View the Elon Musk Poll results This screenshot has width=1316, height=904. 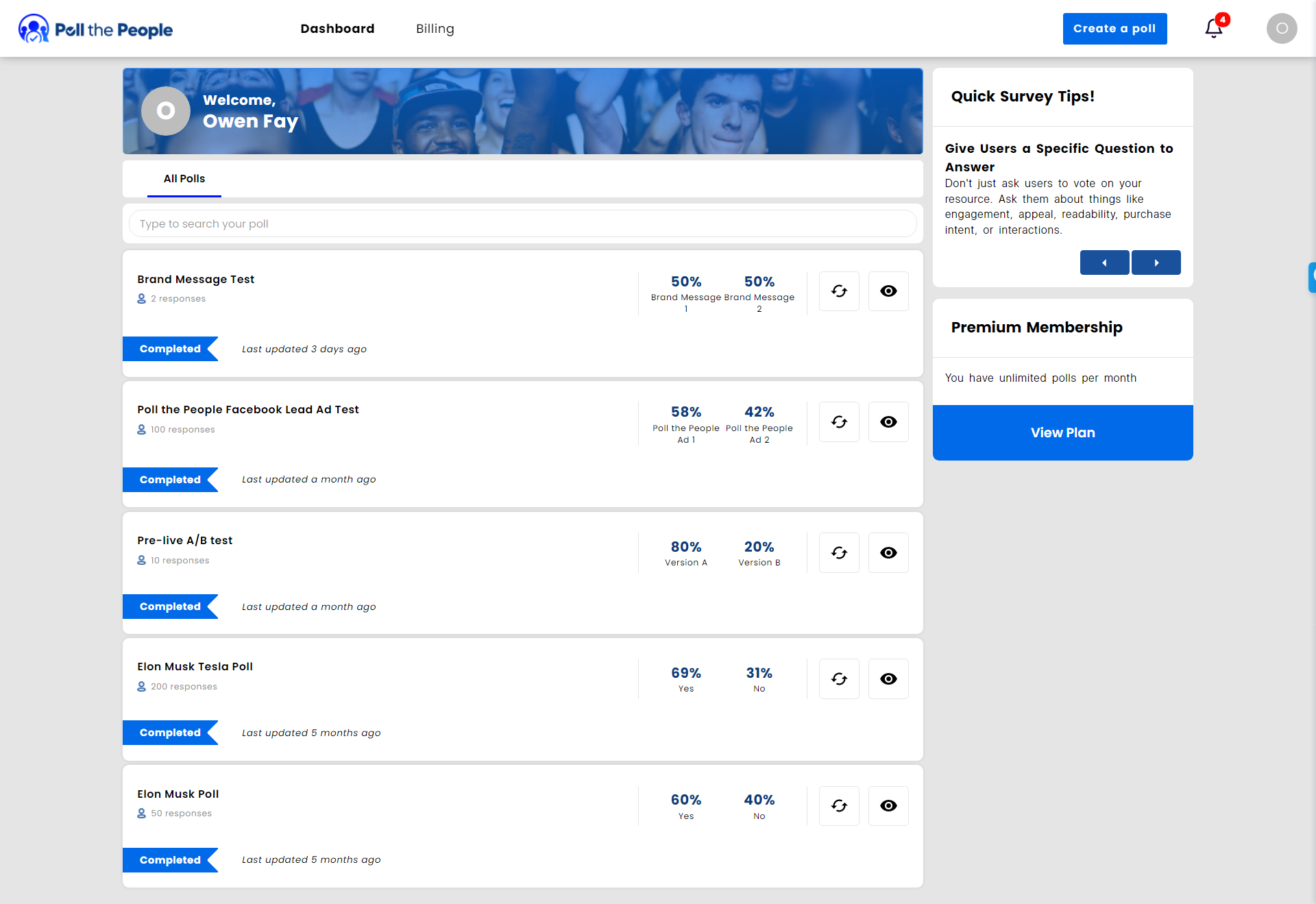(x=888, y=805)
